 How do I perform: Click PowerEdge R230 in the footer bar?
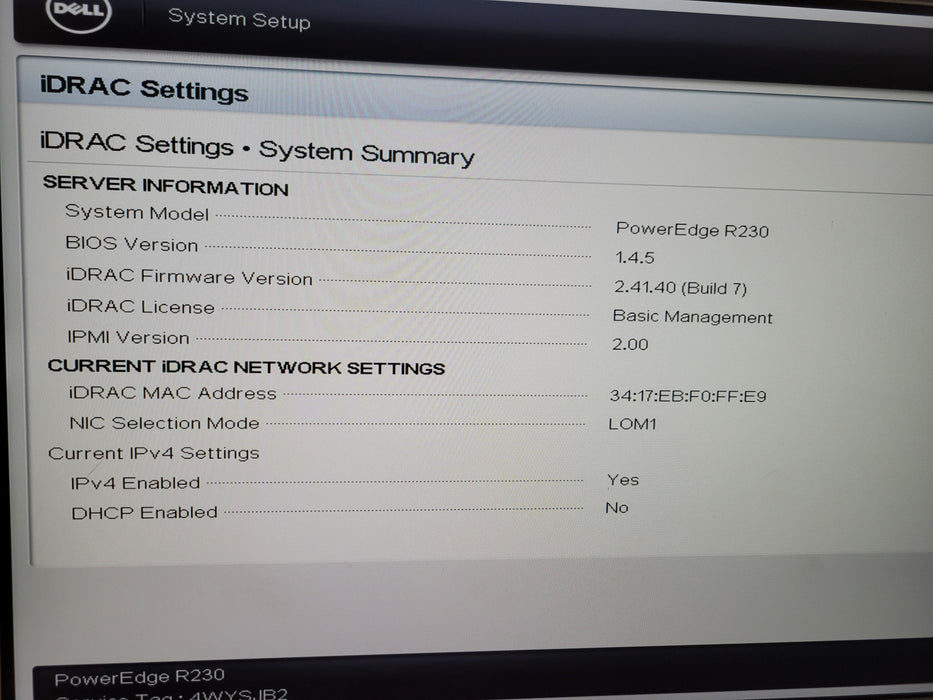pos(139,677)
